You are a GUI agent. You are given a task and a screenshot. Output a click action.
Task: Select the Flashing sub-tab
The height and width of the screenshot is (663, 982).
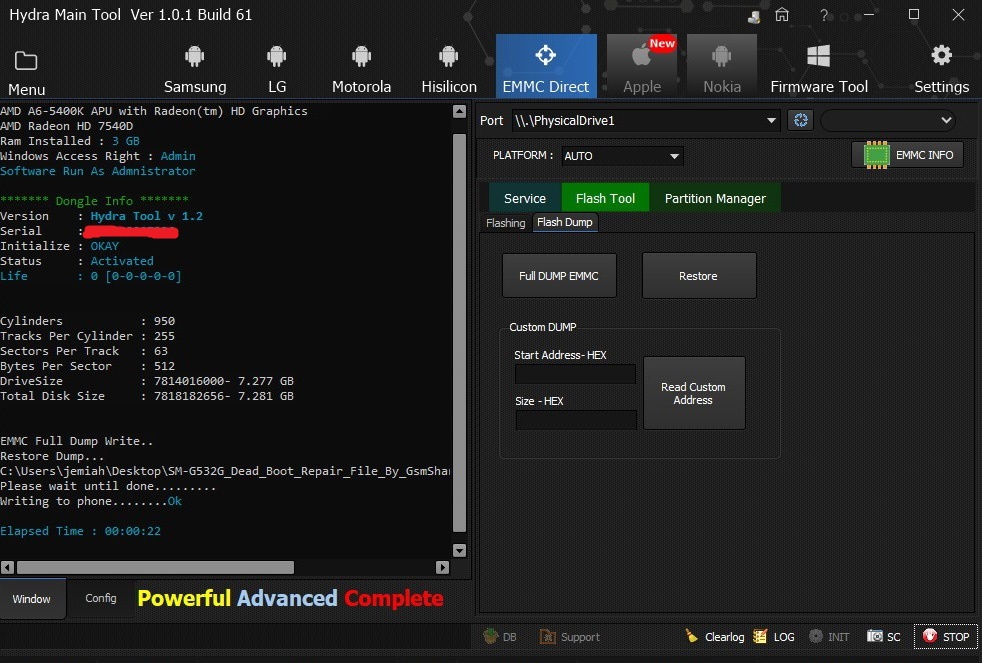tap(505, 223)
